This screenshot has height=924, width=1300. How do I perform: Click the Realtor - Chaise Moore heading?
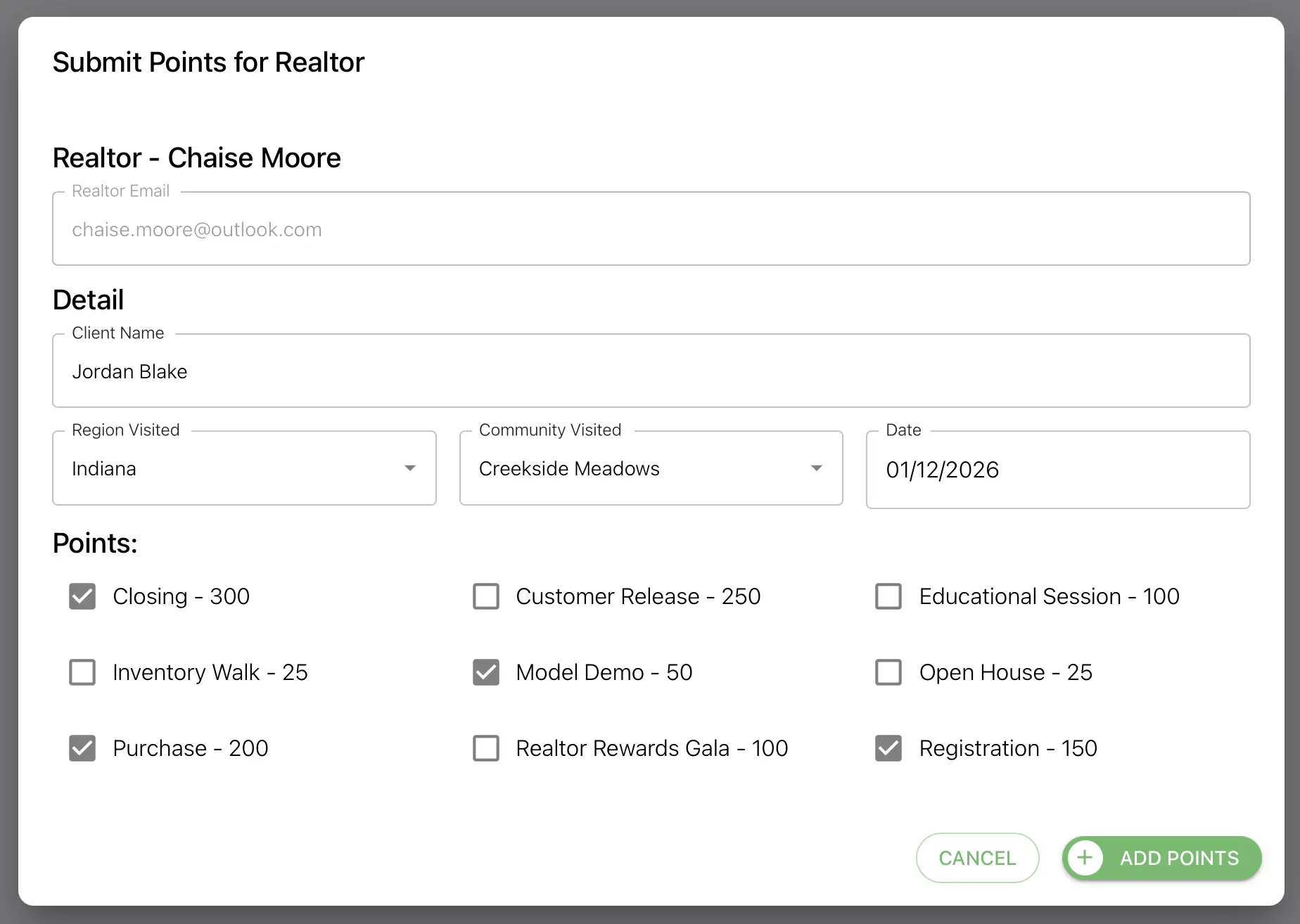(x=196, y=158)
